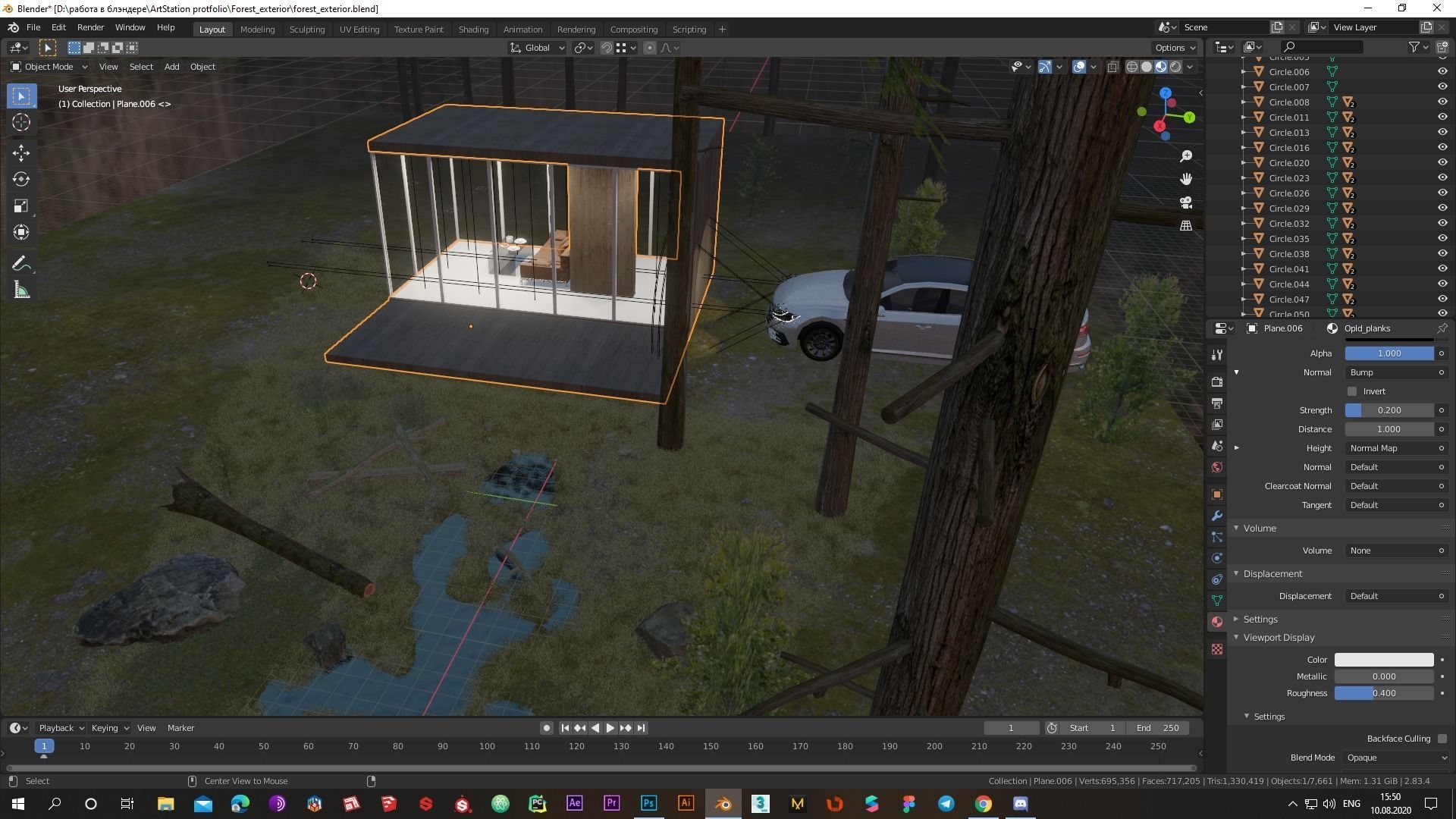Screen dimensions: 1456x819
Task: Open the Render menu
Action: pos(90,27)
